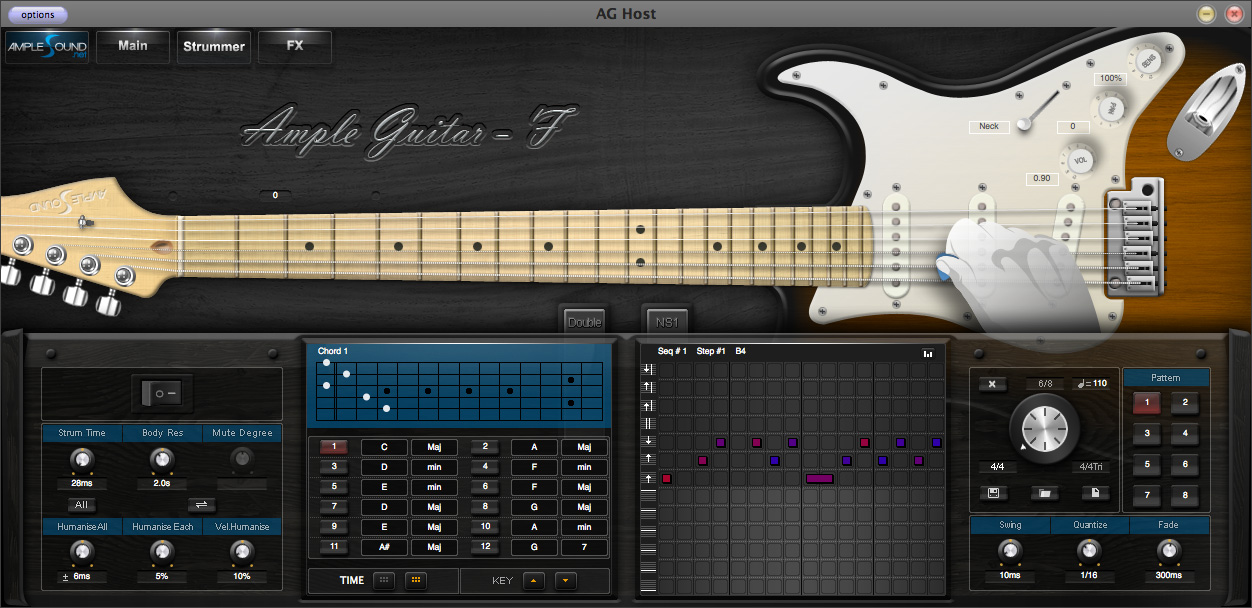This screenshot has height=608, width=1252.
Task: Select pattern slot 1
Action: [x=1147, y=403]
